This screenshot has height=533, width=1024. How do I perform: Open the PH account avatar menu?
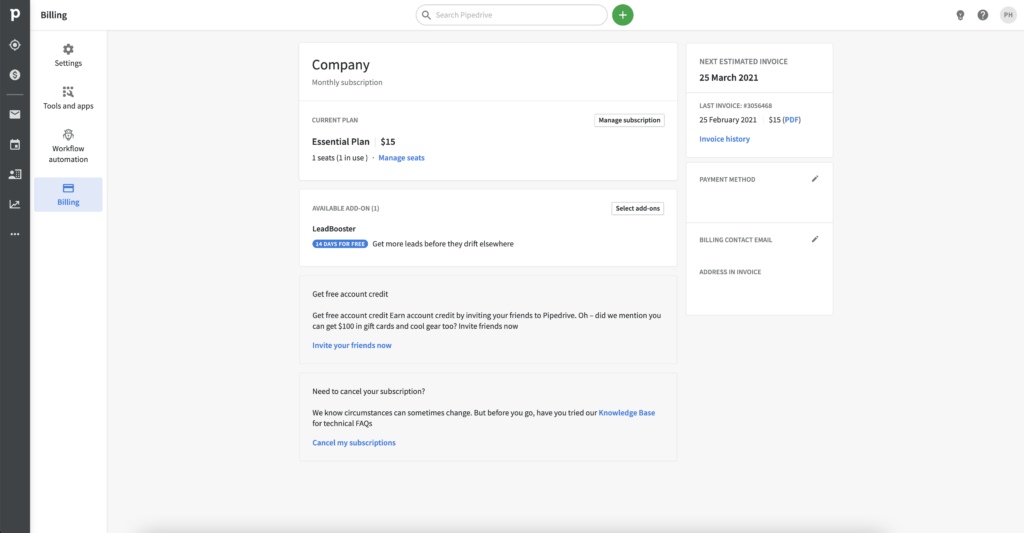1008,15
